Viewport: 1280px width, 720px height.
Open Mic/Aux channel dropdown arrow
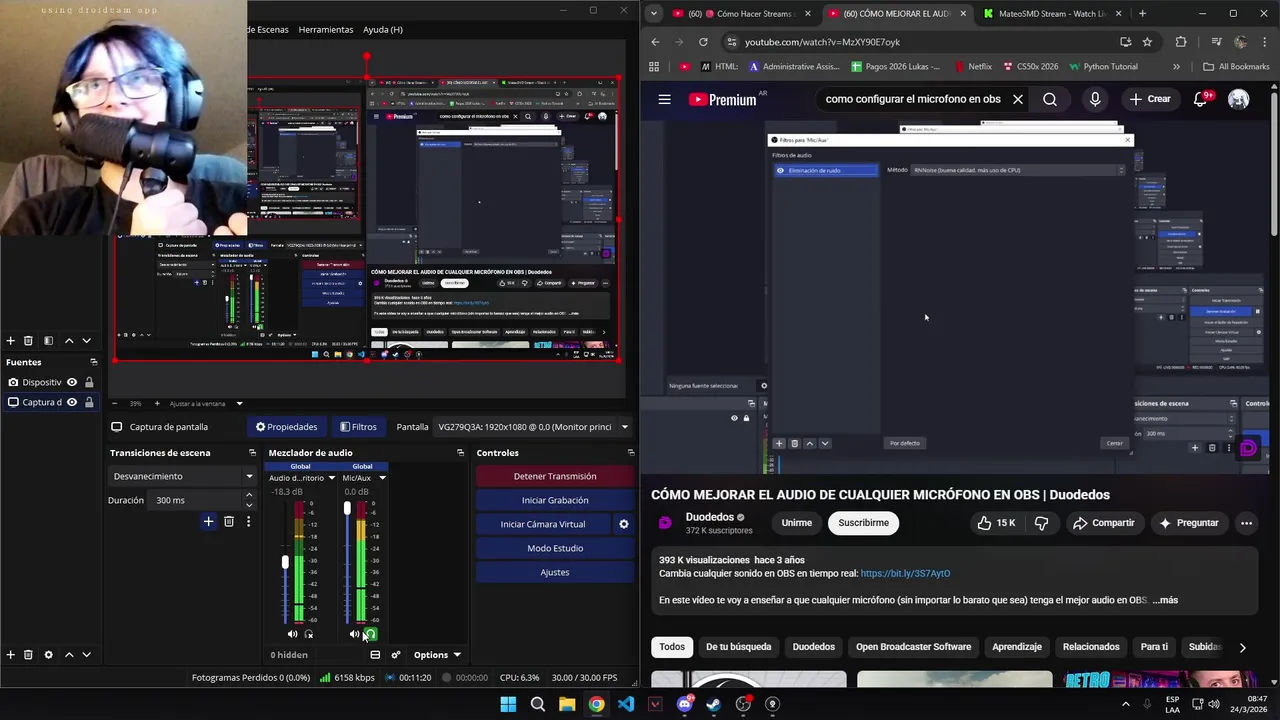[381, 478]
